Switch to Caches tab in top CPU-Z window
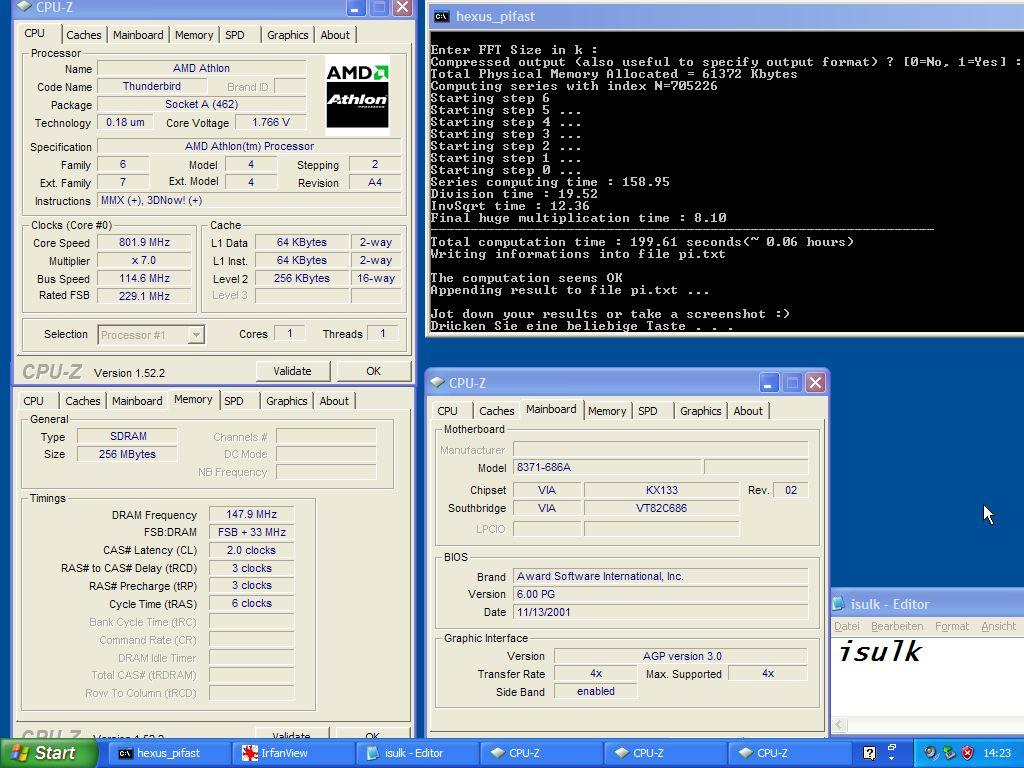Image resolution: width=1024 pixels, height=768 pixels. [x=84, y=35]
